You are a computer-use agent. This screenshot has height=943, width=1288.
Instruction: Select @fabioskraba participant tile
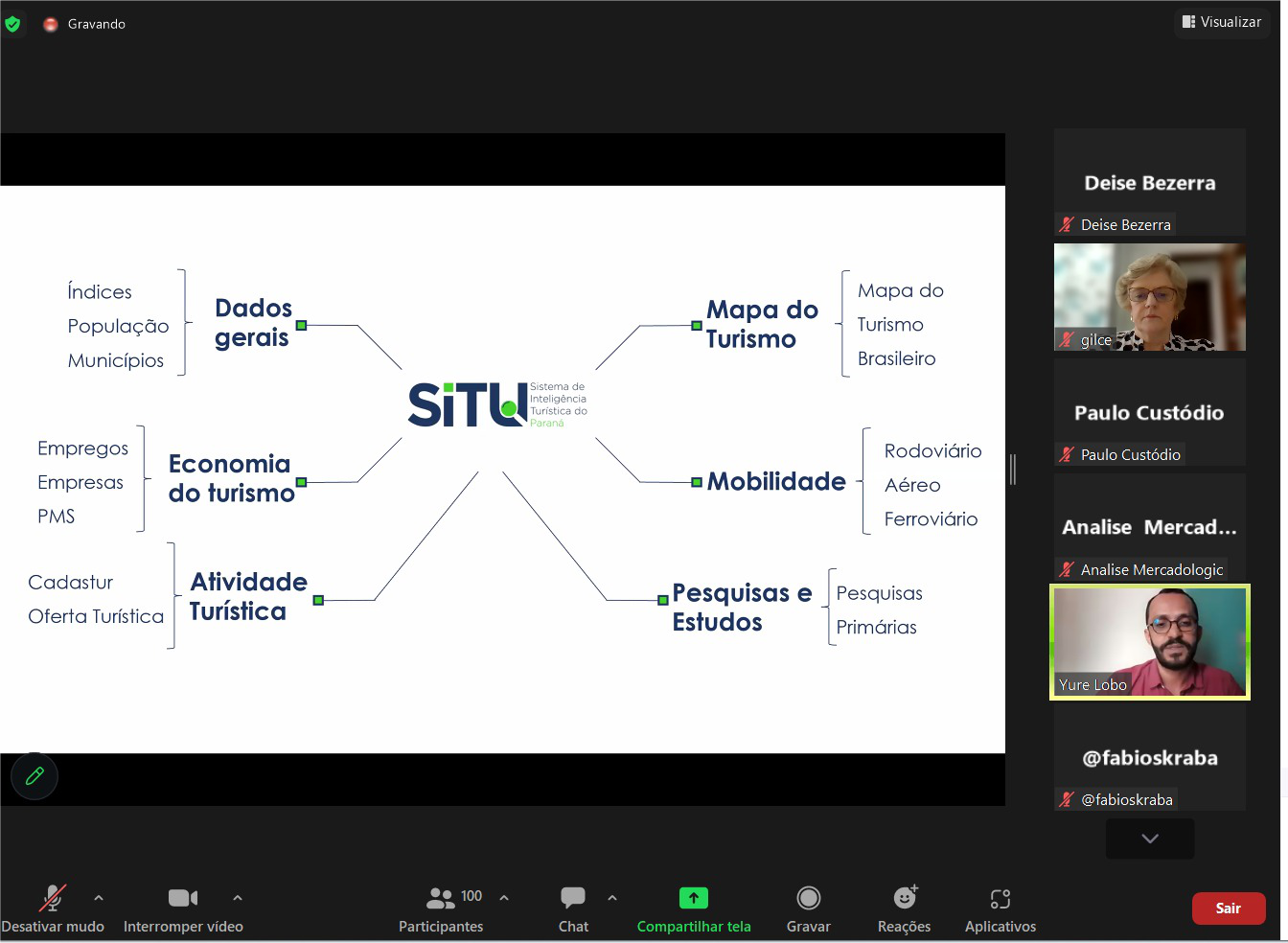(x=1150, y=757)
